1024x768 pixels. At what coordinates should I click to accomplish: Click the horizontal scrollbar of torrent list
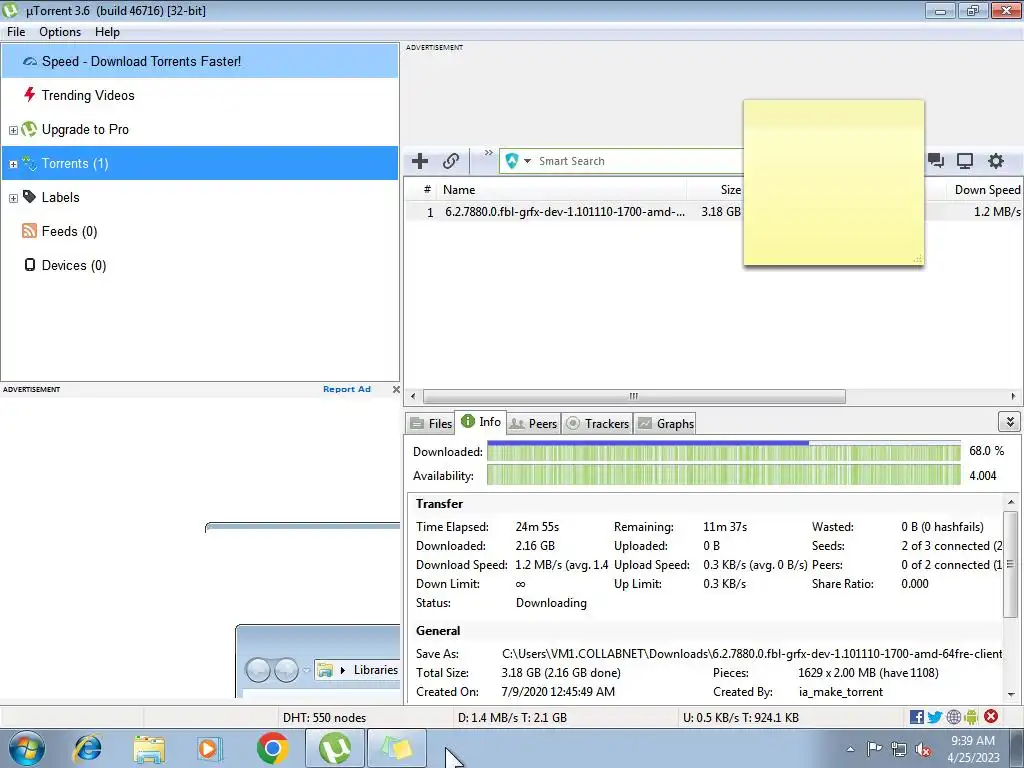coord(633,396)
